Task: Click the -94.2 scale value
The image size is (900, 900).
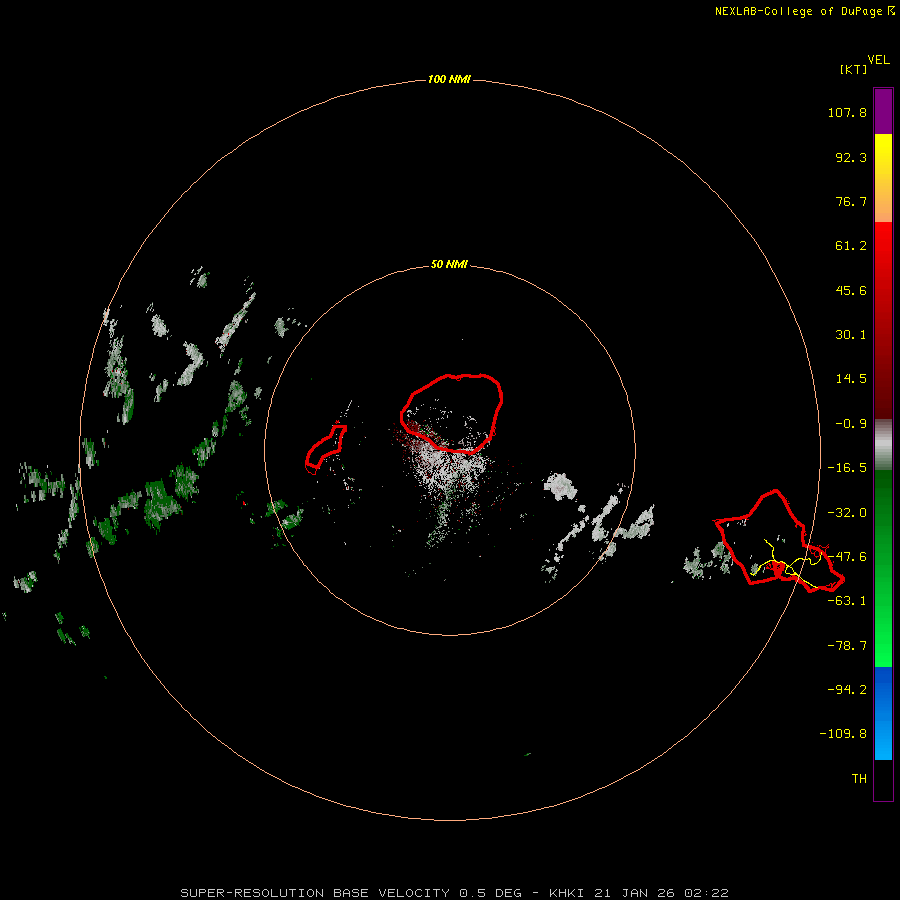Action: click(x=847, y=690)
